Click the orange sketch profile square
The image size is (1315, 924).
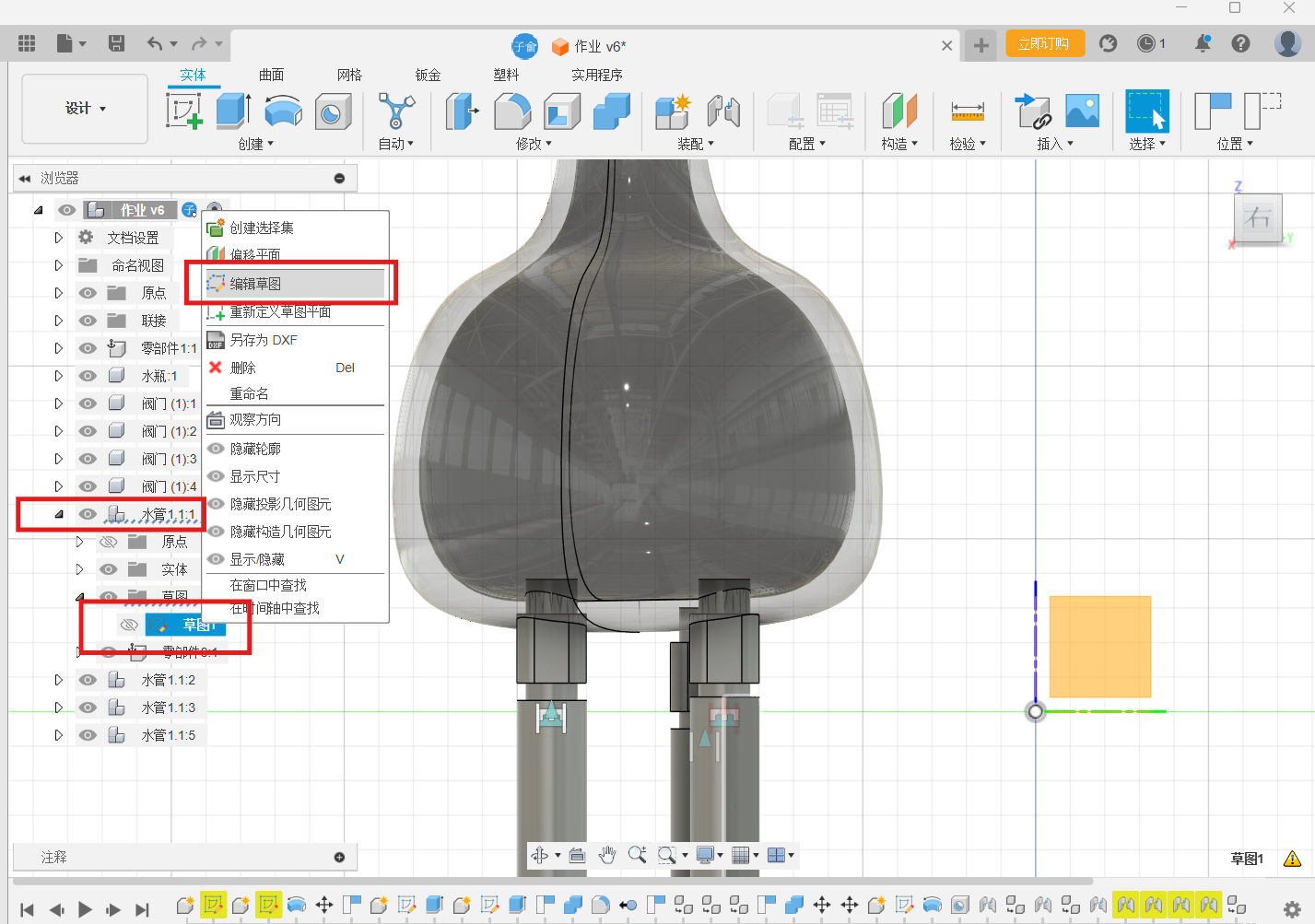(x=1099, y=646)
